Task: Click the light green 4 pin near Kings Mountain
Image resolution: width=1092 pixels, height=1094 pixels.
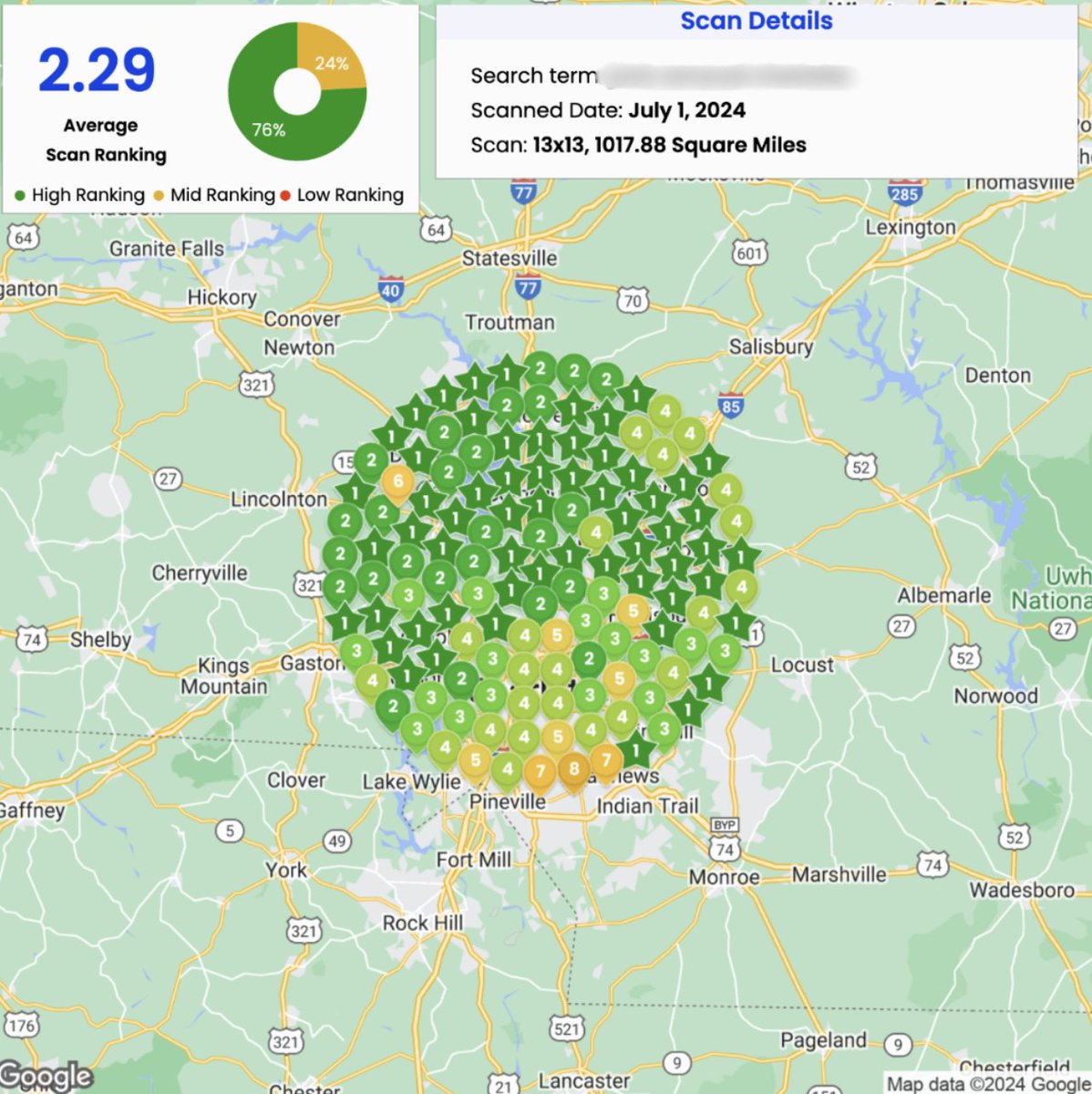Action: [x=372, y=682]
